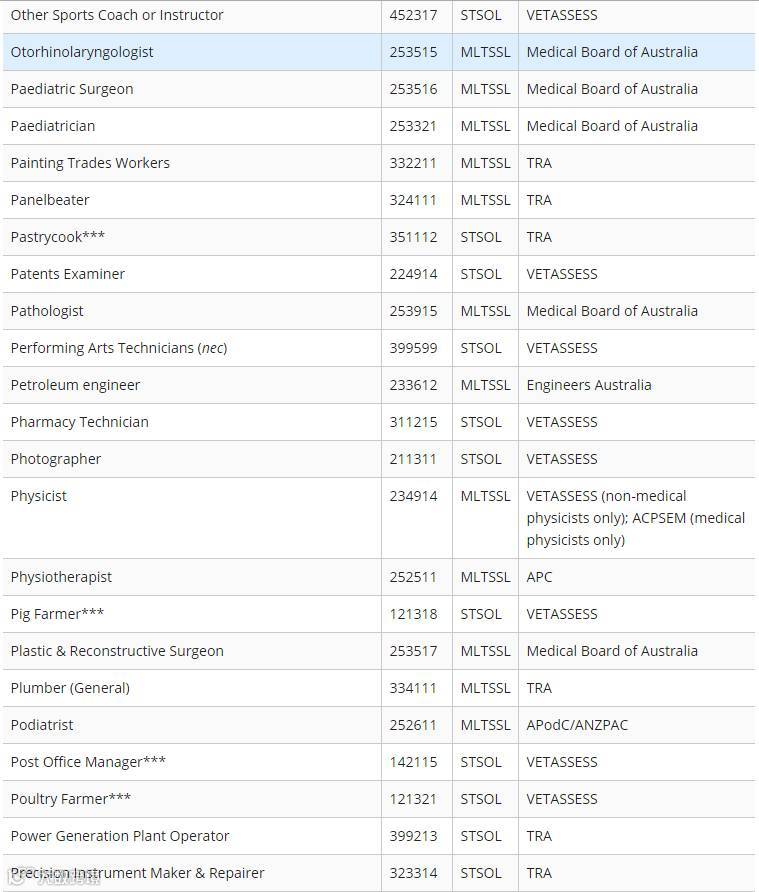This screenshot has height=892, width=759.
Task: Select code 142115 for Post Office Manager
Action: point(413,762)
